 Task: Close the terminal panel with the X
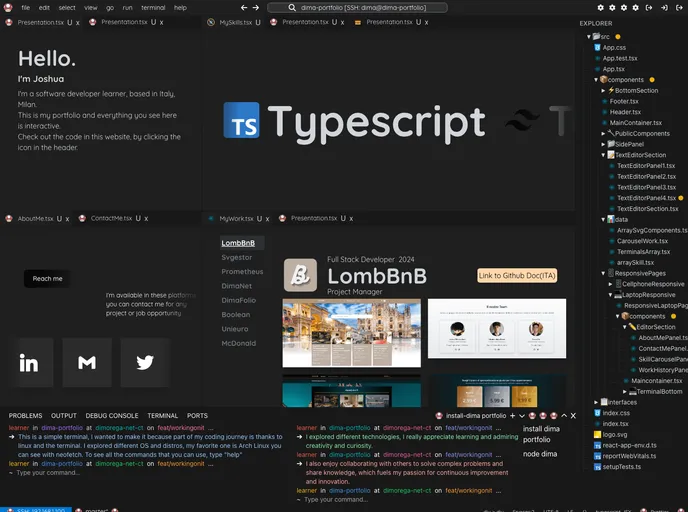click(x=573, y=415)
